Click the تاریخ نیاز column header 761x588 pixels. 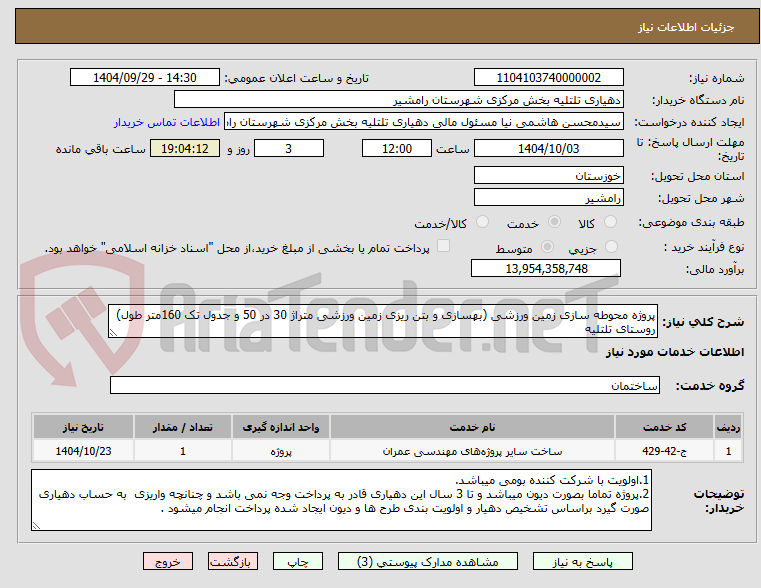[x=83, y=427]
